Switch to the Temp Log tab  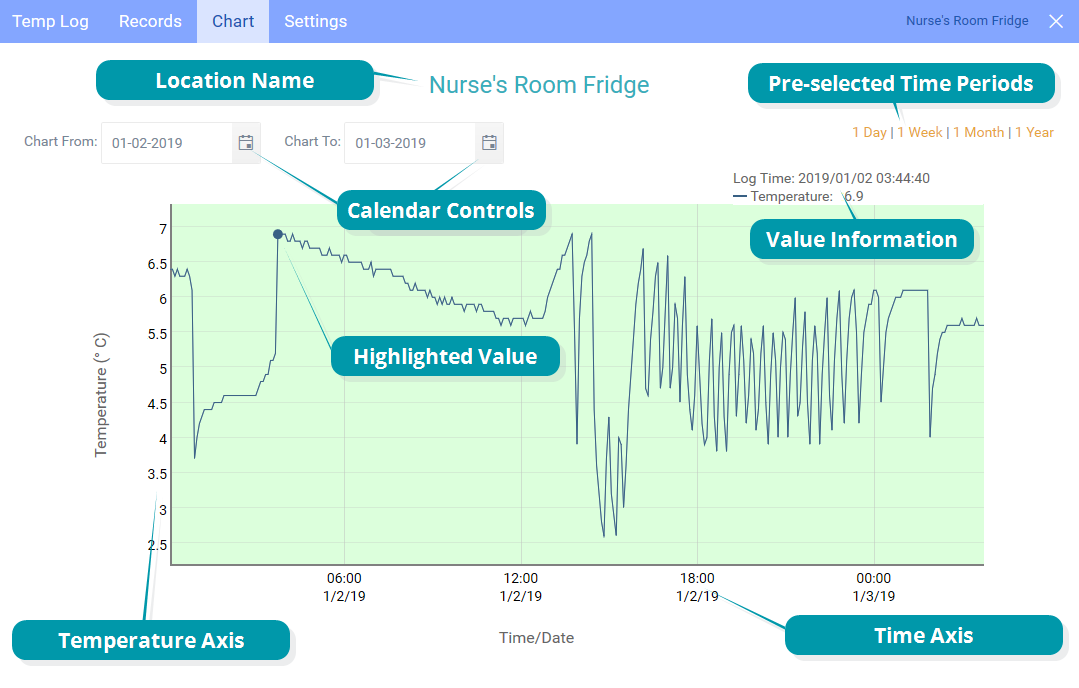click(x=50, y=21)
